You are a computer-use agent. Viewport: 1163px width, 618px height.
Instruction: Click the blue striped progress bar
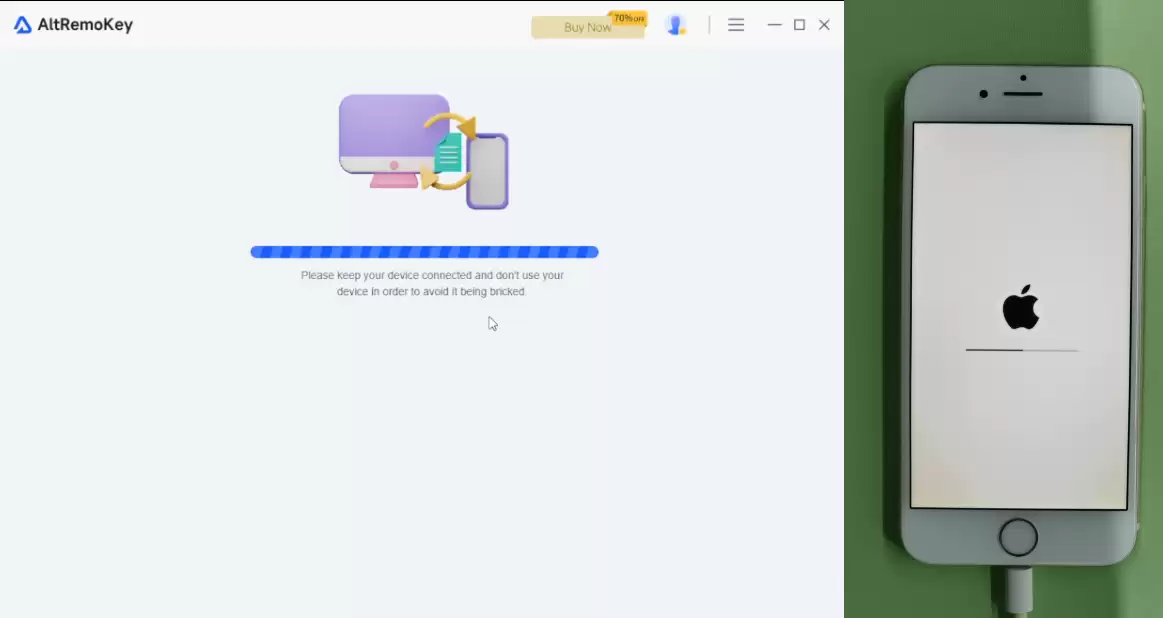click(x=424, y=252)
